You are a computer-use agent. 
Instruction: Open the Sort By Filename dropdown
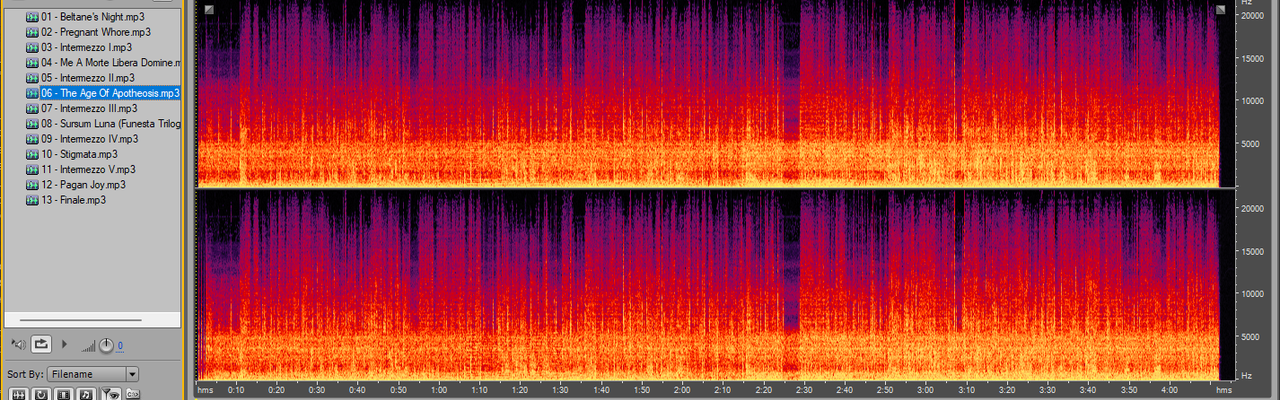(x=93, y=374)
